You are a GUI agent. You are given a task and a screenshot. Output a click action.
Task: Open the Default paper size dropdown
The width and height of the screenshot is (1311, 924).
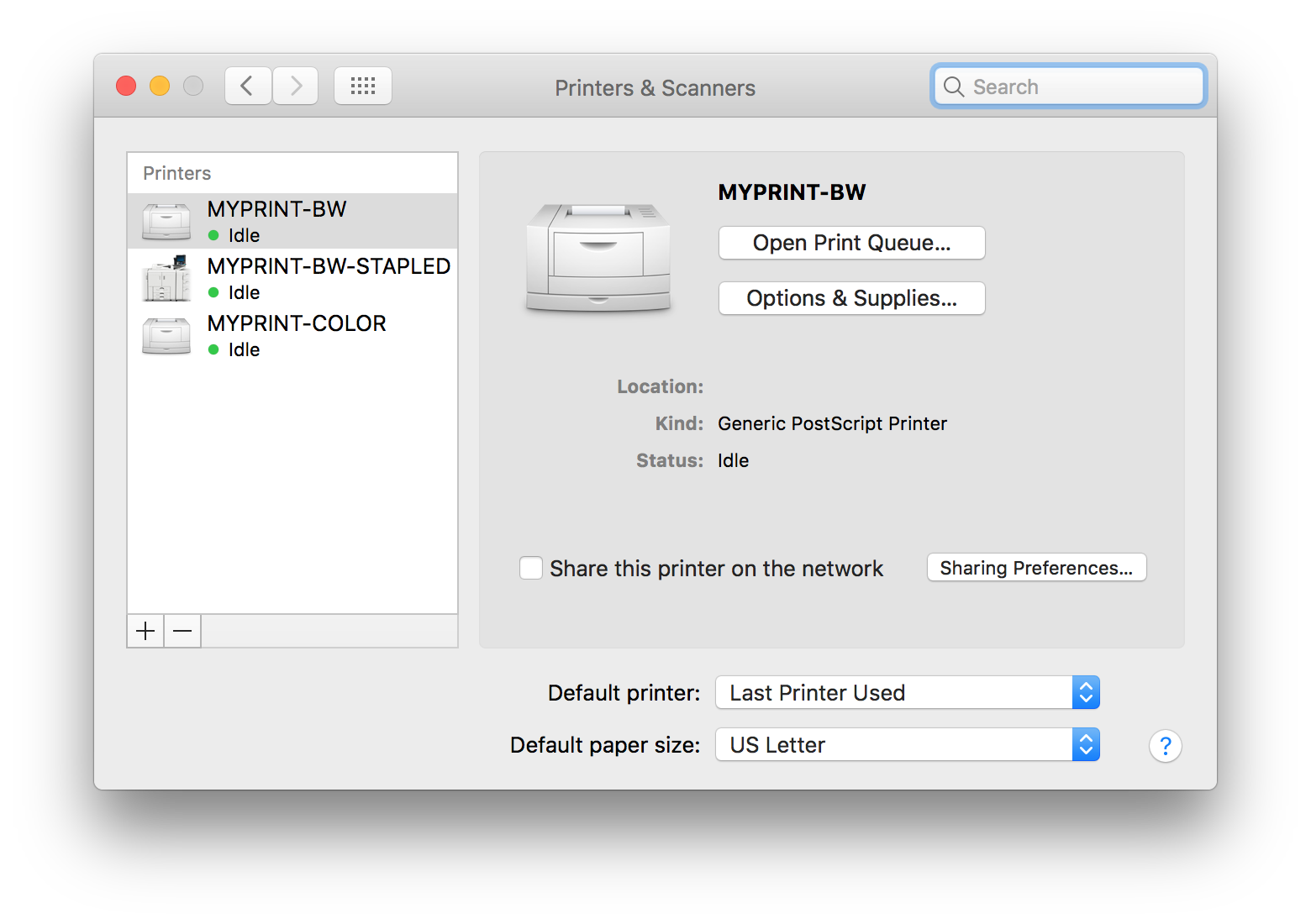(907, 745)
